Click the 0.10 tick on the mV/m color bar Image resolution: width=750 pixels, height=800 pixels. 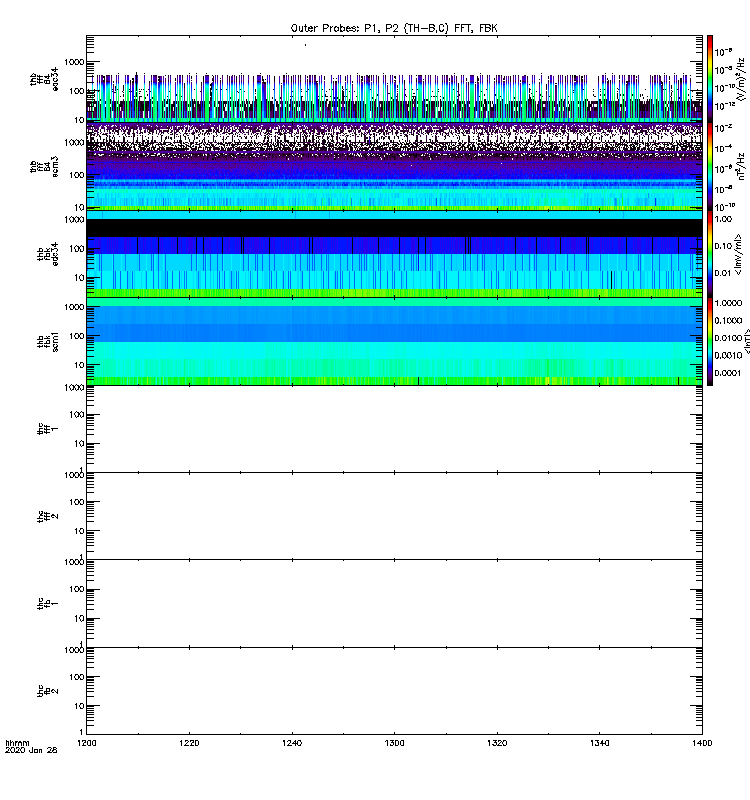(x=723, y=246)
